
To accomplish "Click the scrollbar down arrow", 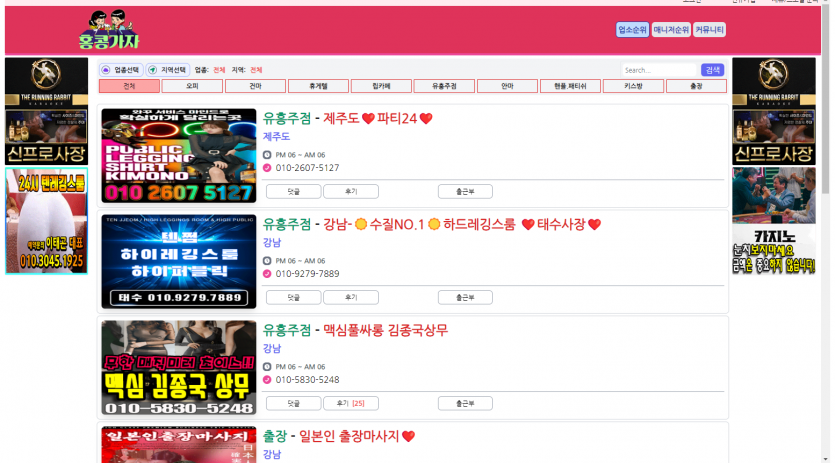I will tap(826, 459).
